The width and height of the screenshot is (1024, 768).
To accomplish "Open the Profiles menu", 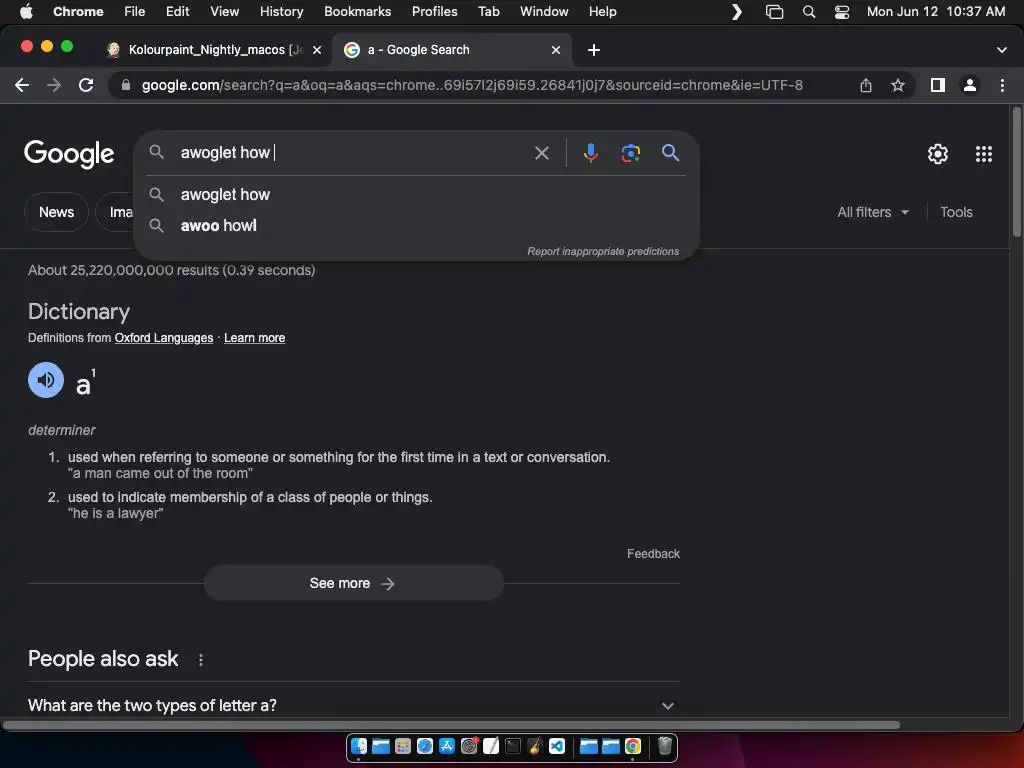I will 434,12.
